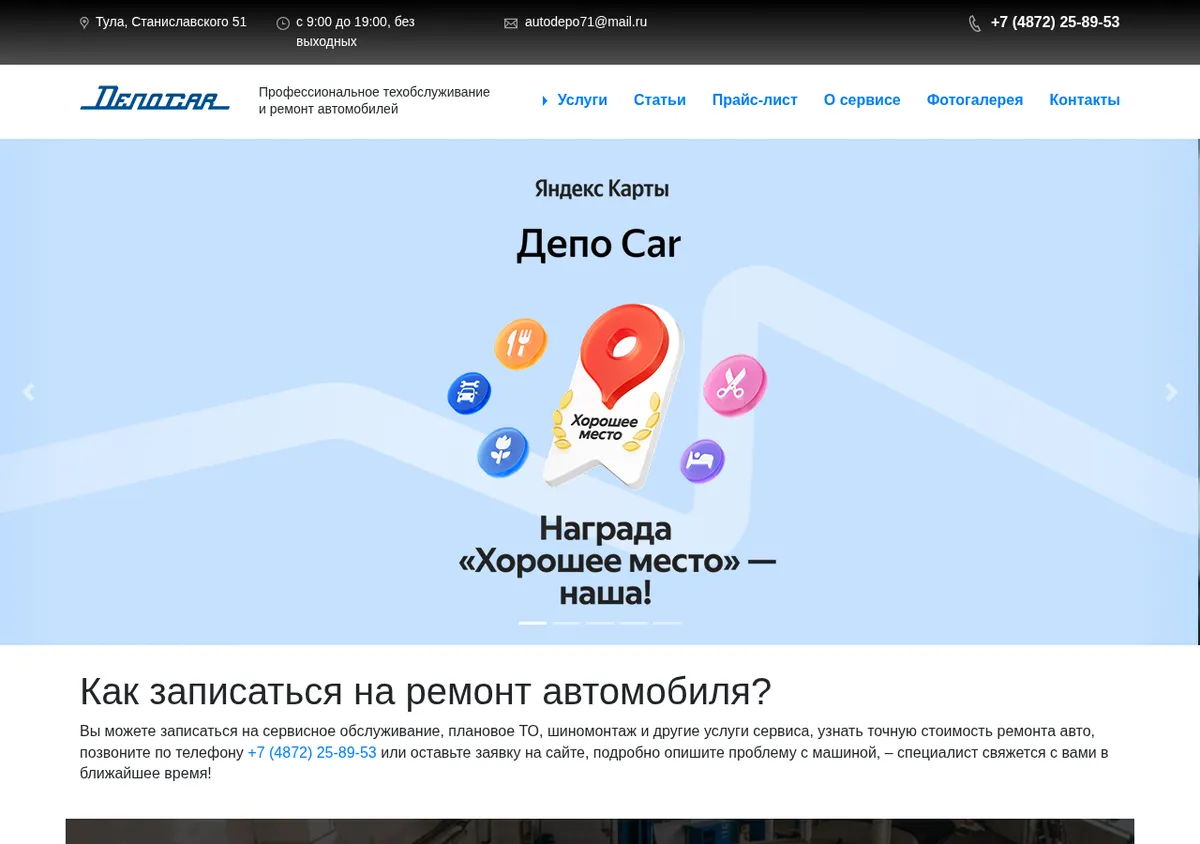Viewport: 1200px width, 844px height.
Task: Click the orange fork and knife icon
Action: 520,344
